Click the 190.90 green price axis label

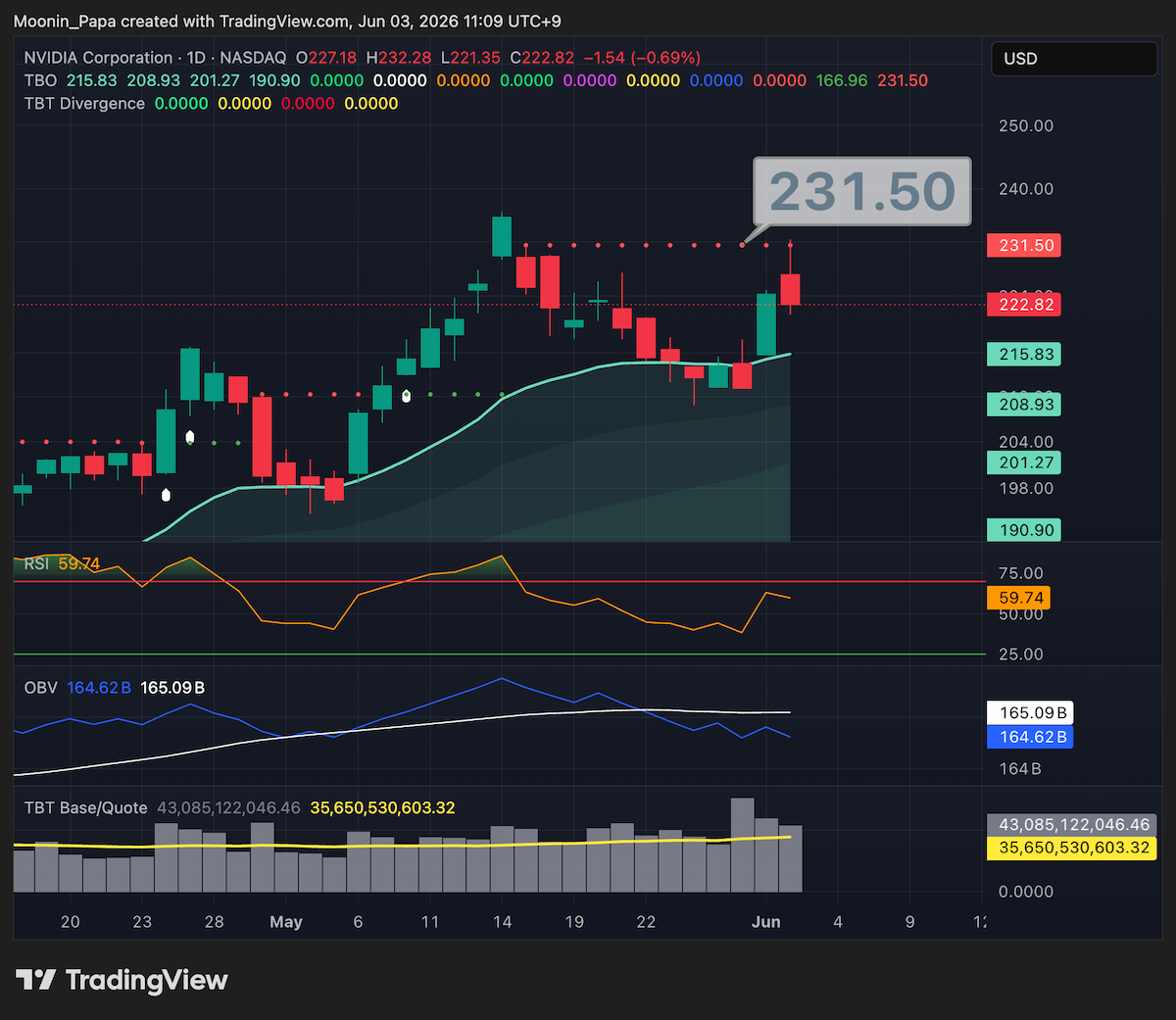pyautogui.click(x=1024, y=530)
